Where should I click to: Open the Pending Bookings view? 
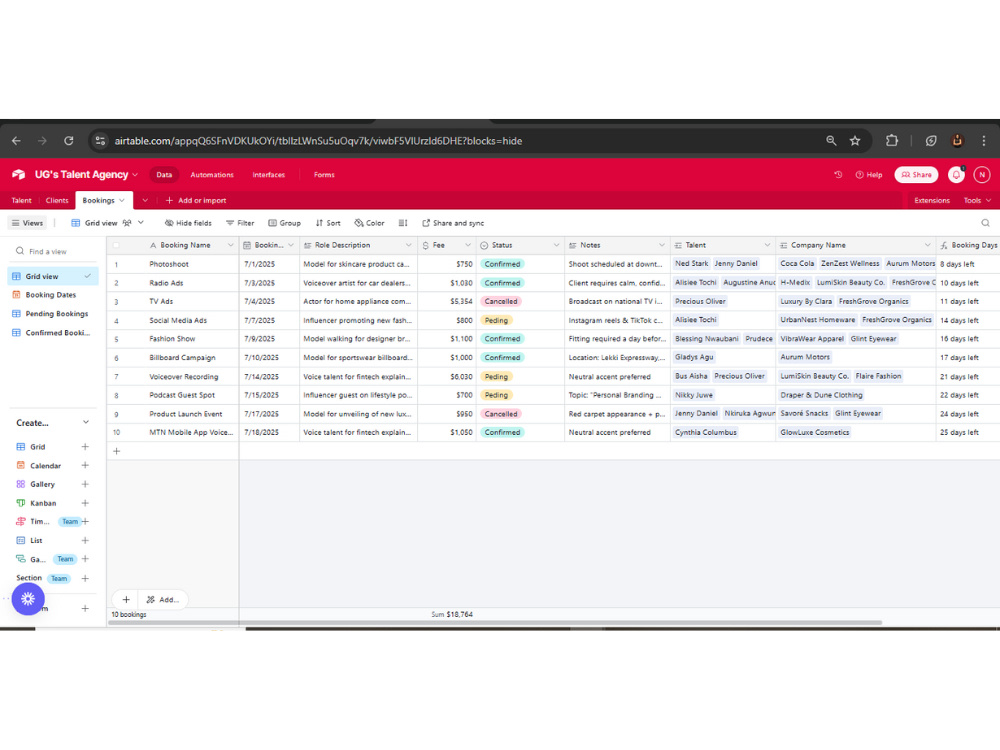tap(56, 314)
